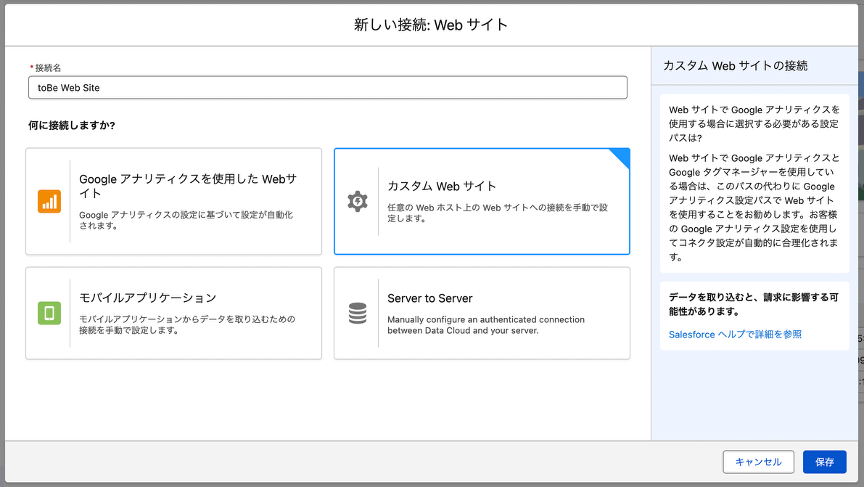Click the カスタム Web サイトの接続 panel heading
Screen dimensions: 864x488
click(735, 65)
